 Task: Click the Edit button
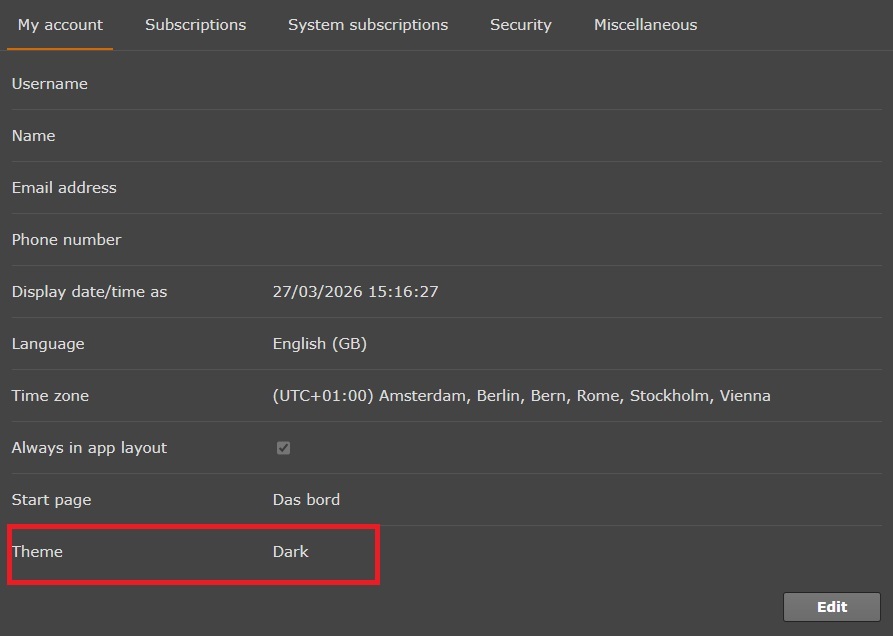pyautogui.click(x=831, y=607)
